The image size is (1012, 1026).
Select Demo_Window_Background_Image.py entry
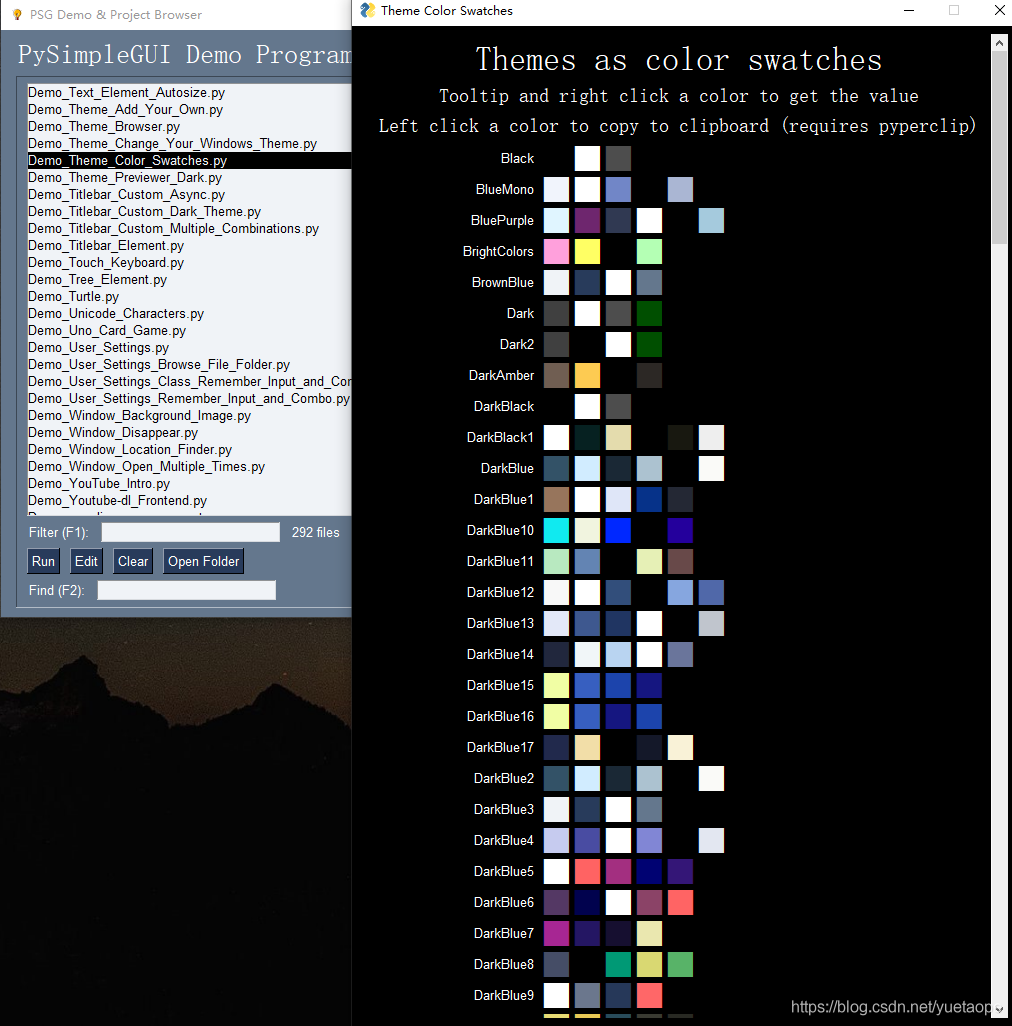(x=189, y=416)
